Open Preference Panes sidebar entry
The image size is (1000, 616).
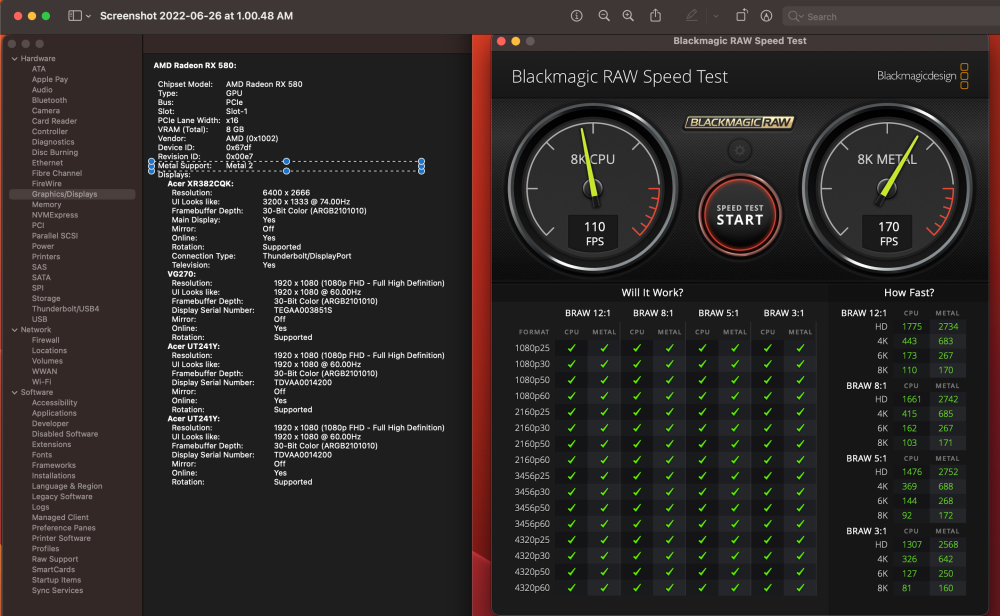pyautogui.click(x=64, y=528)
